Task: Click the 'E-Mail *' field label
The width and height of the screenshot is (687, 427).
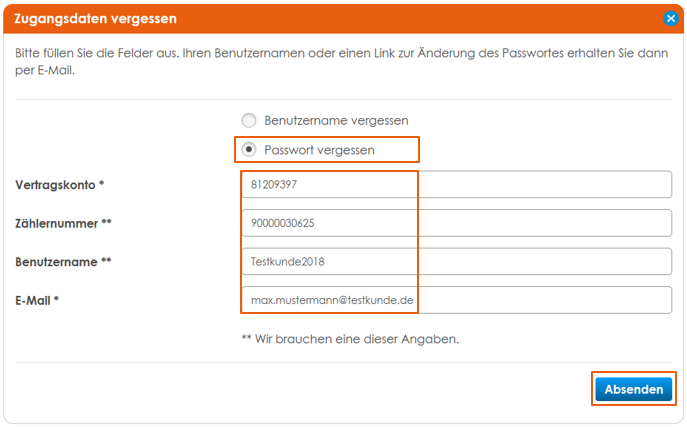Action: (36, 300)
